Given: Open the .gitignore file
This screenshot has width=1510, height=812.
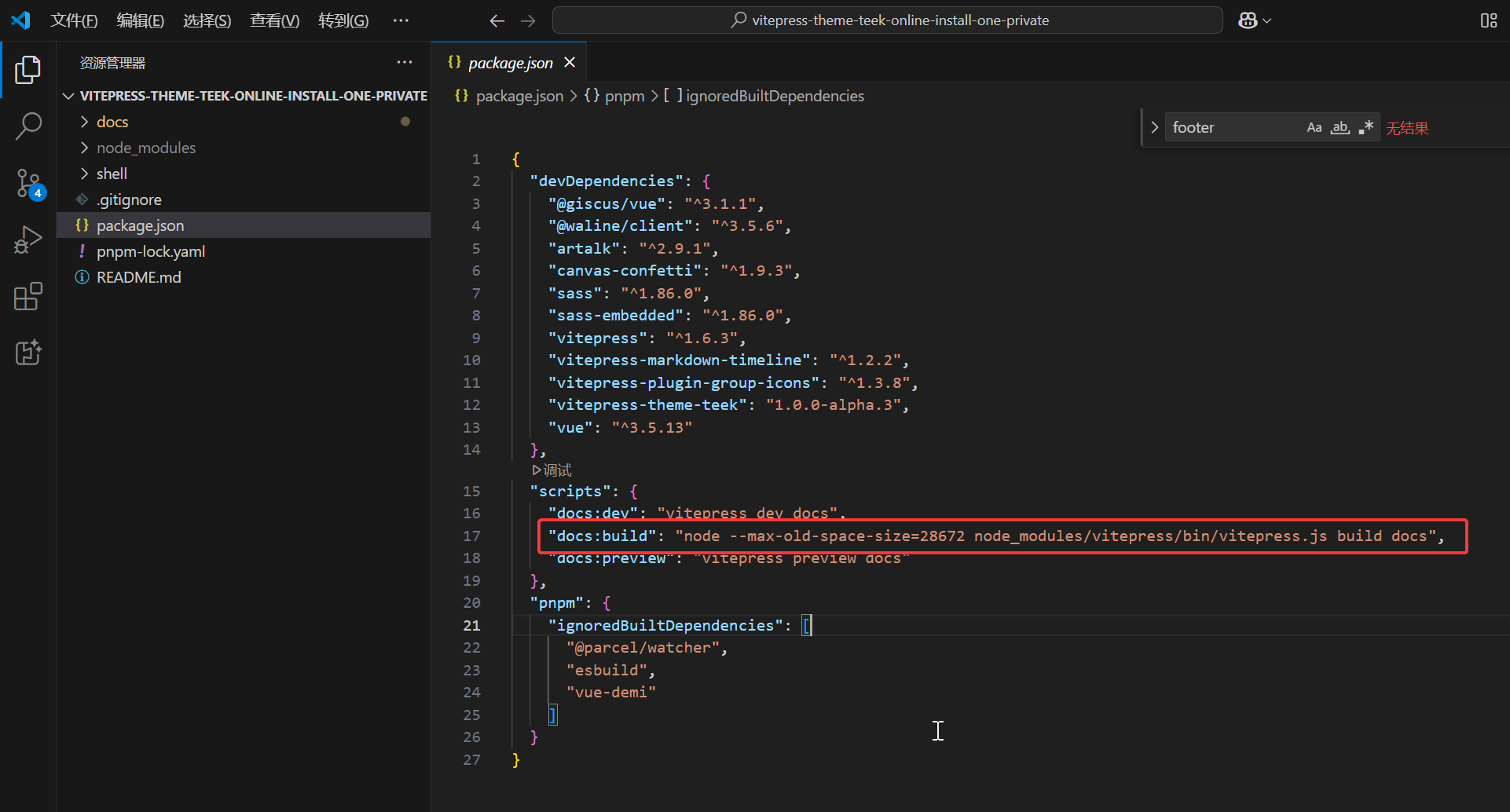Looking at the screenshot, I should click(244, 199).
